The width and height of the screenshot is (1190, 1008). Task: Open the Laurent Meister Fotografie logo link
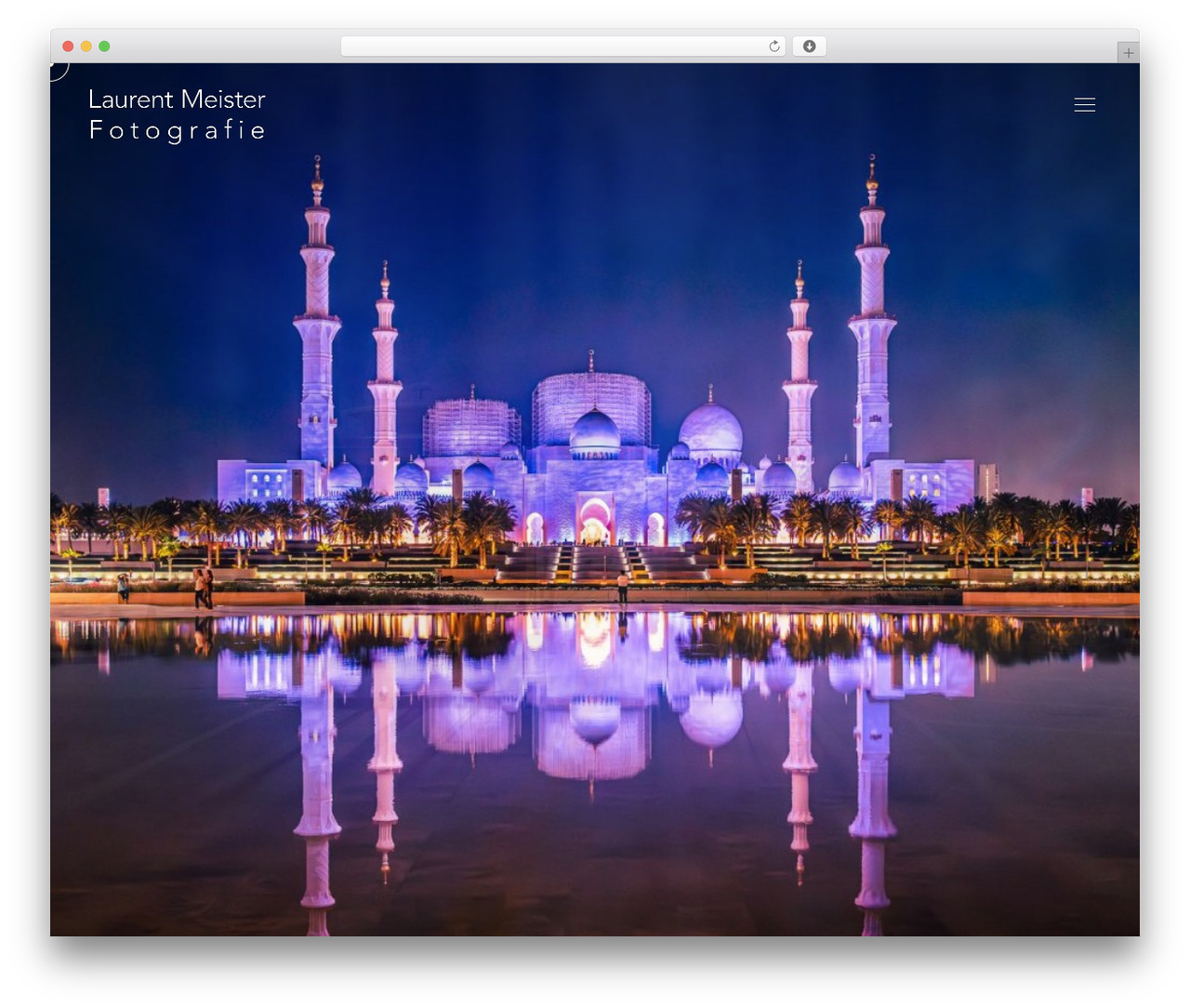[x=178, y=115]
